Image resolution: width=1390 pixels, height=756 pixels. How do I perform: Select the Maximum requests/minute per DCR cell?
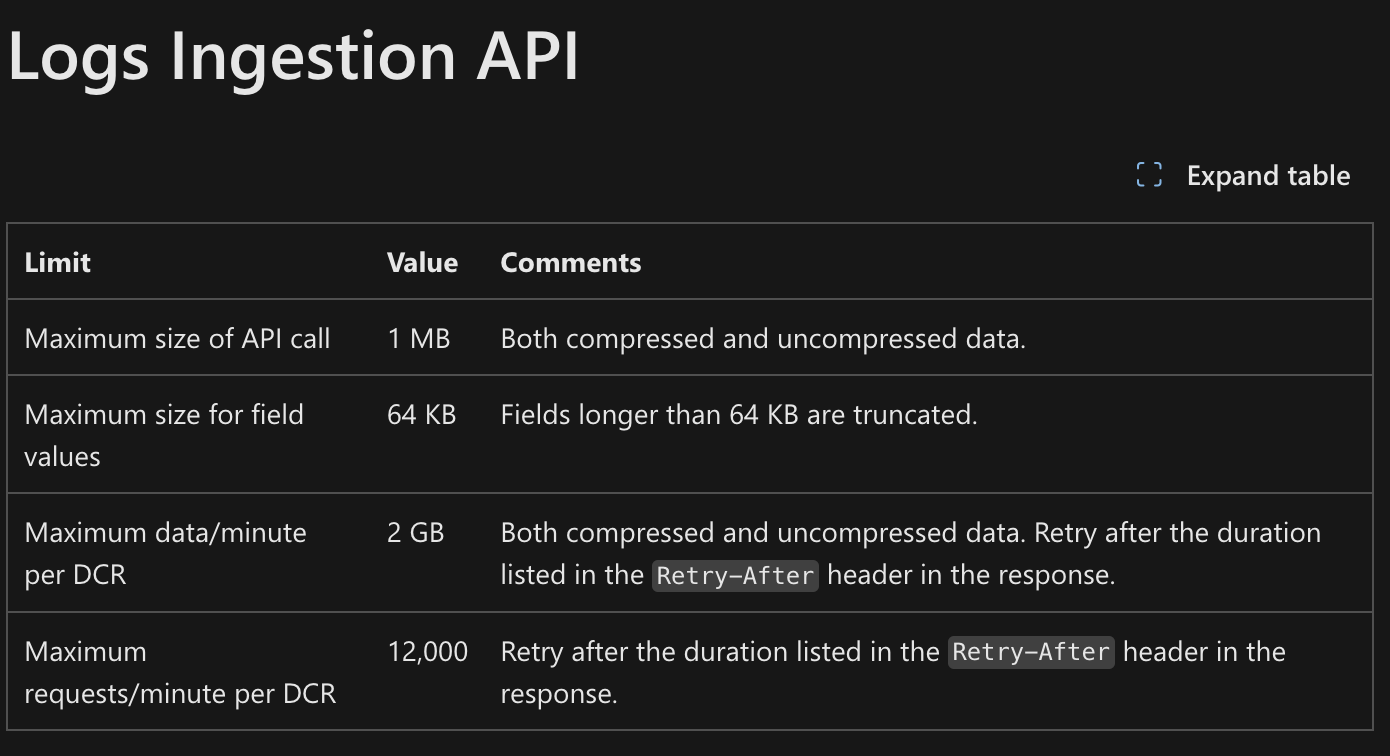point(181,672)
